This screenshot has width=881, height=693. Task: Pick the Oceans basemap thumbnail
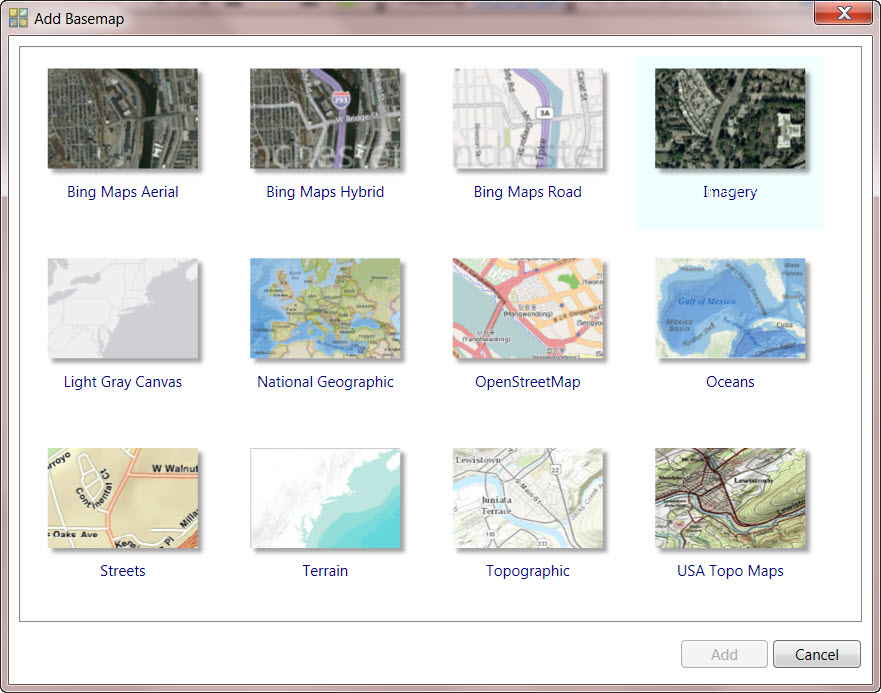730,308
